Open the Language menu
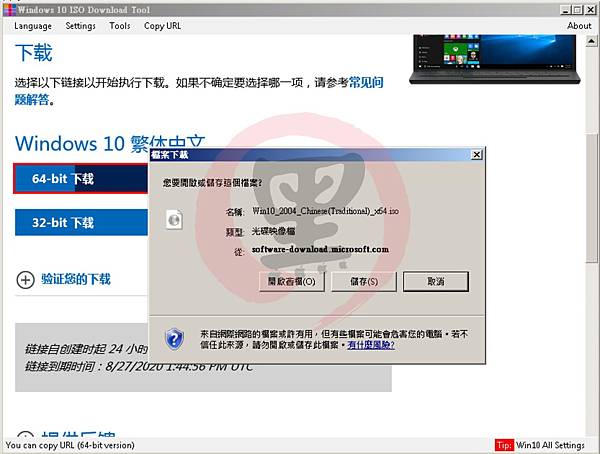 click(33, 26)
